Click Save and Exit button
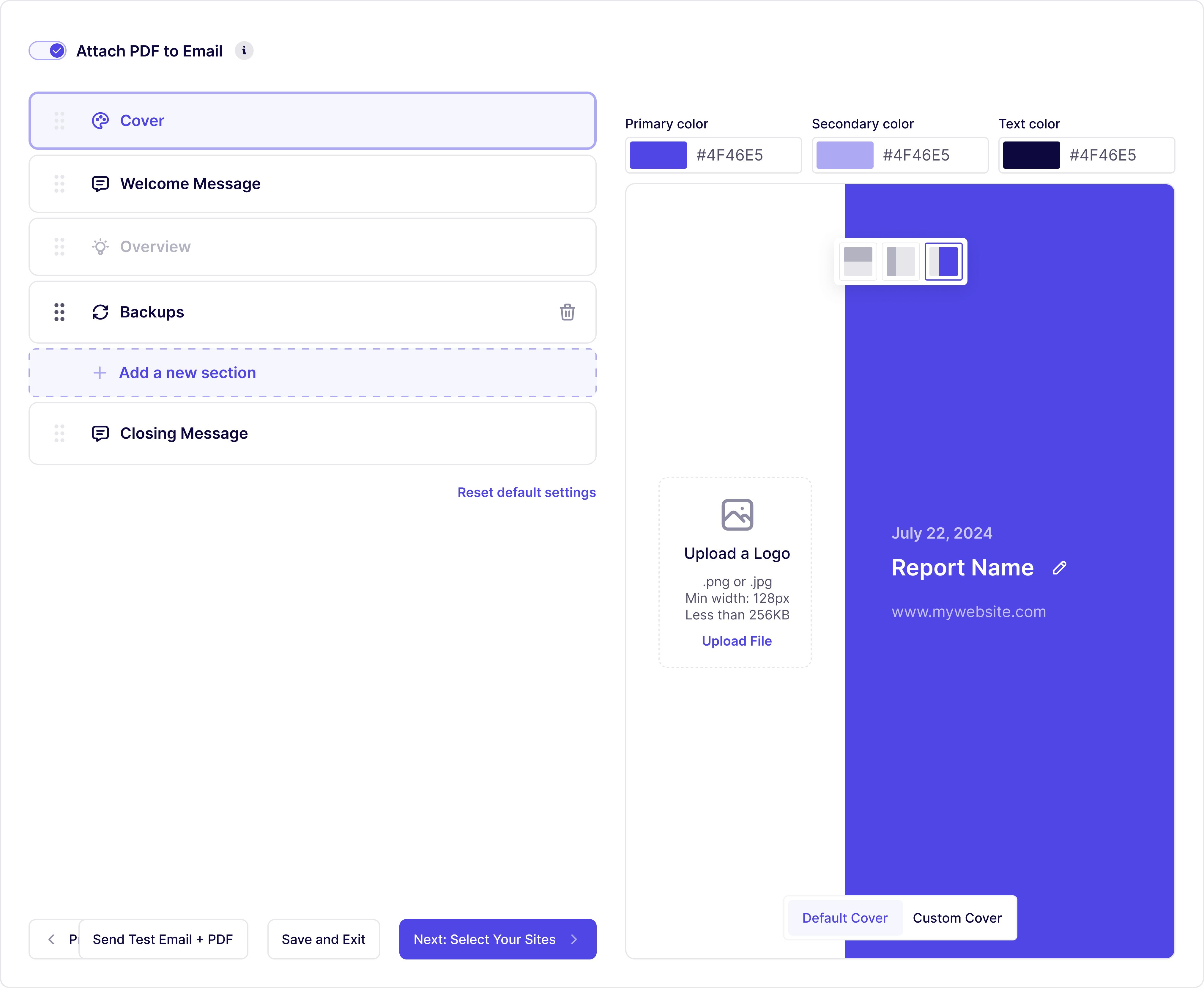The width and height of the screenshot is (1204, 988). [323, 939]
